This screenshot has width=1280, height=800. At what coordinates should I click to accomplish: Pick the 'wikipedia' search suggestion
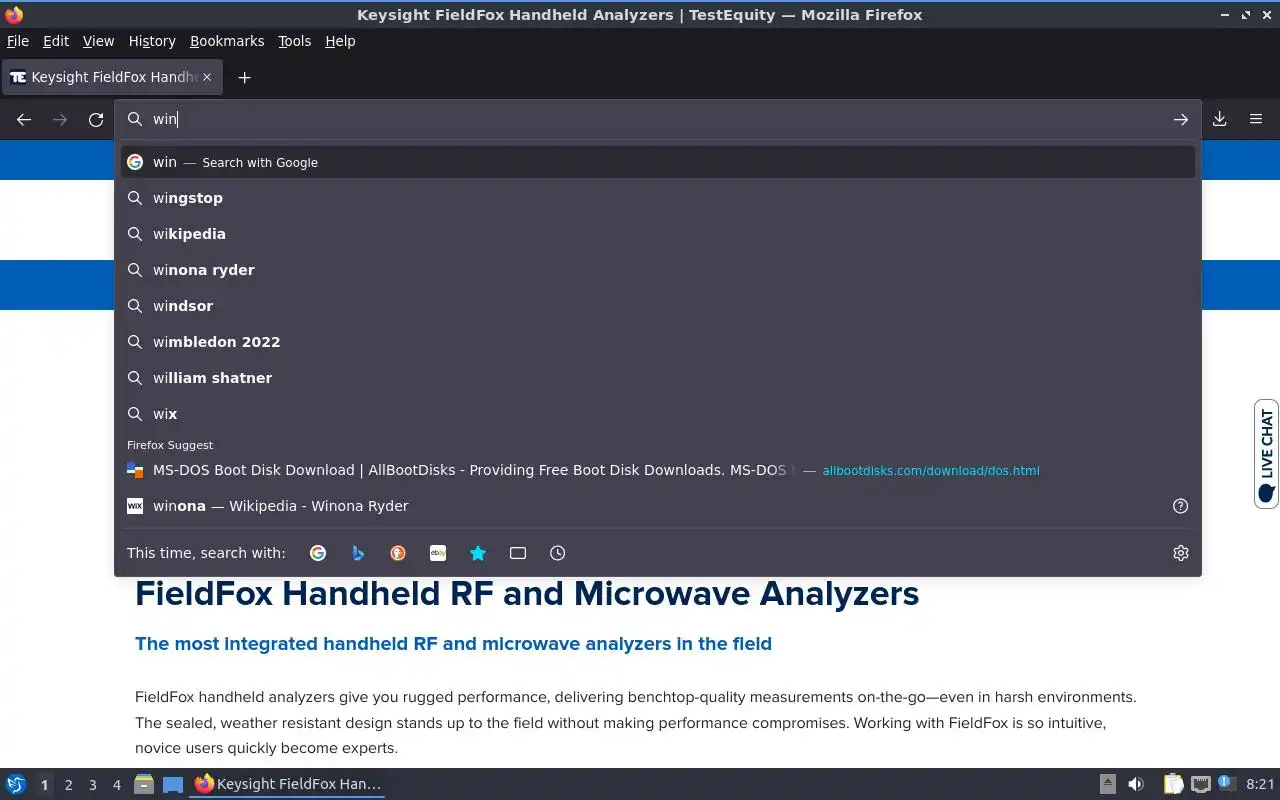click(658, 234)
